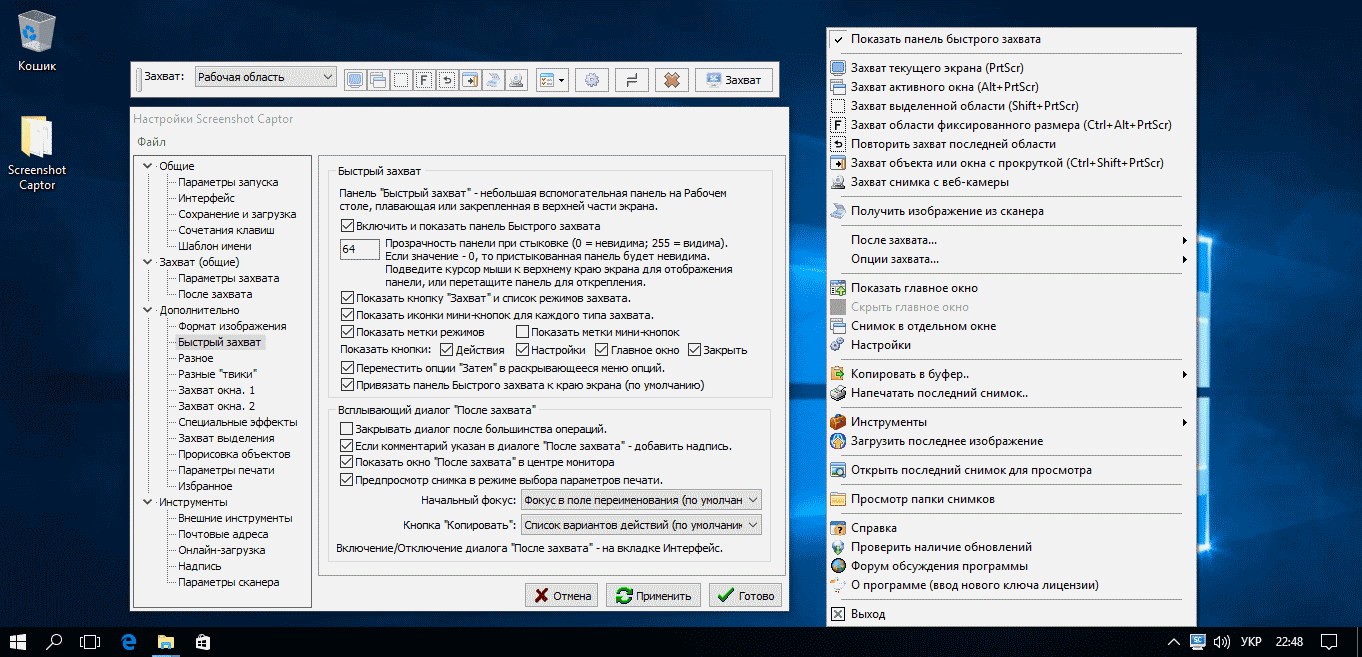1362x657 pixels.
Task: Click the Получить изображение из сканера menu icon
Action: pyautogui.click(x=838, y=211)
